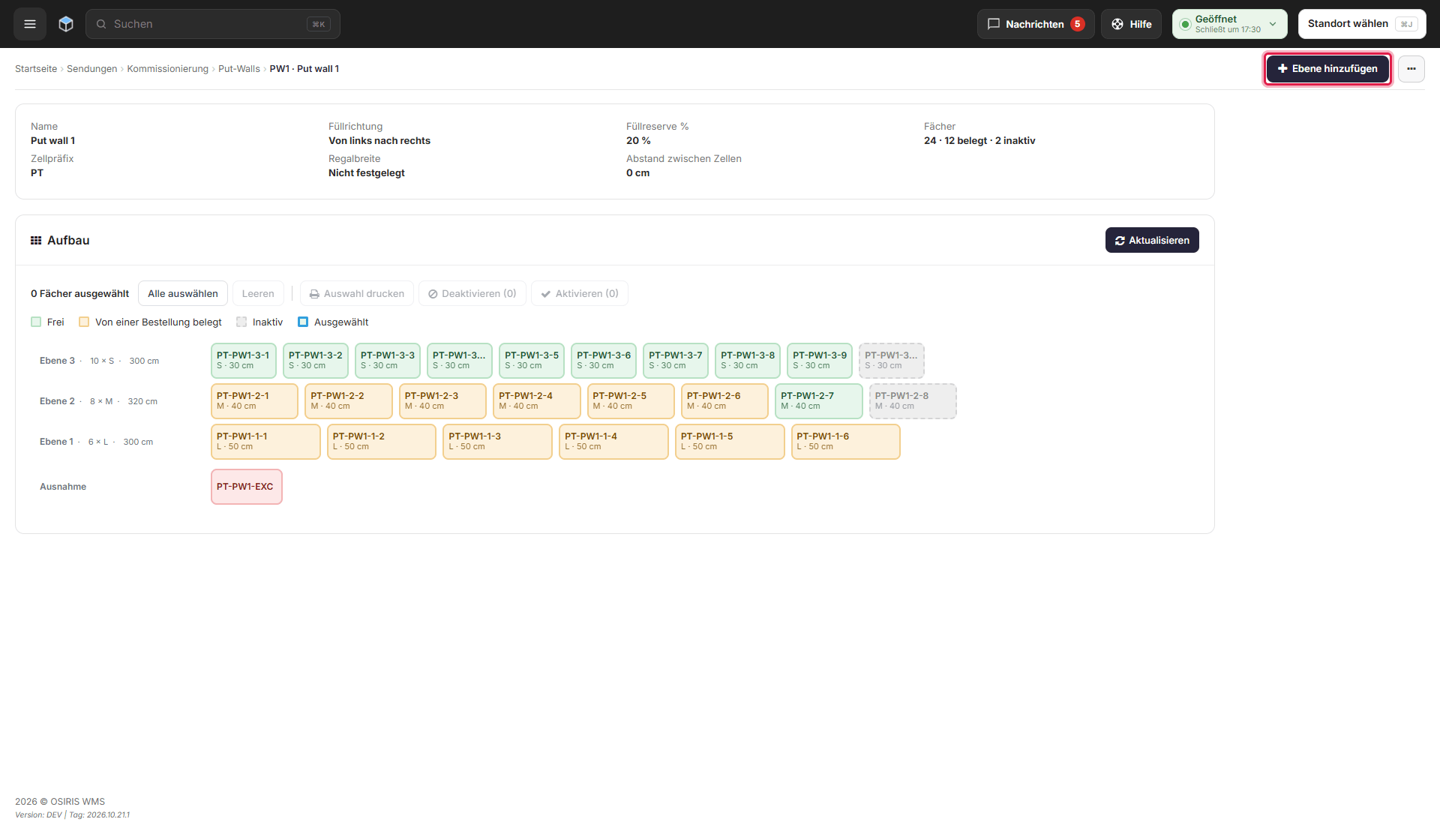Click the Leeren button
The width and height of the screenshot is (1440, 840).
258,294
